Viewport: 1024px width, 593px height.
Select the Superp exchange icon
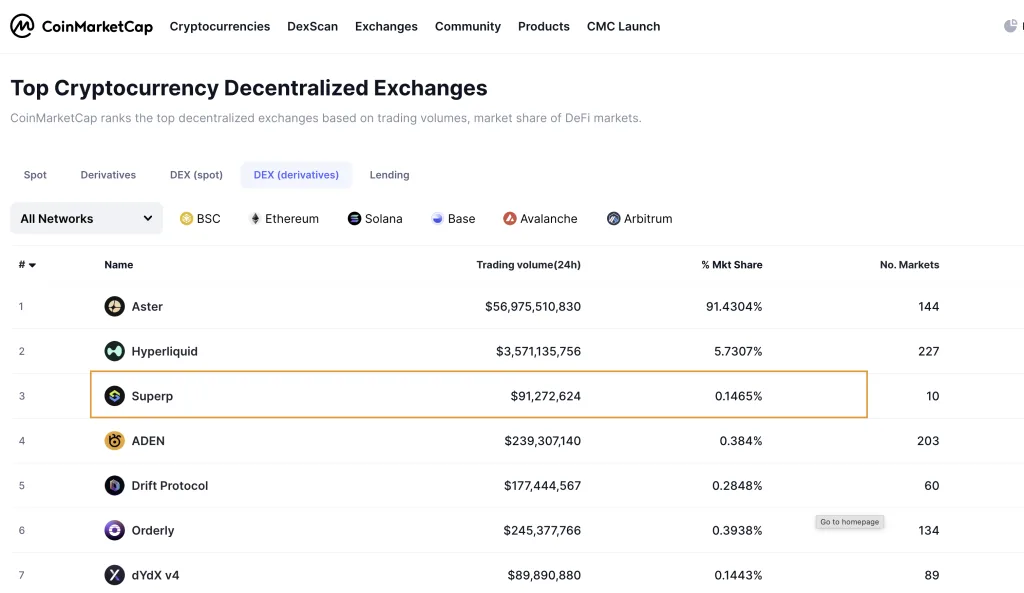[114, 396]
